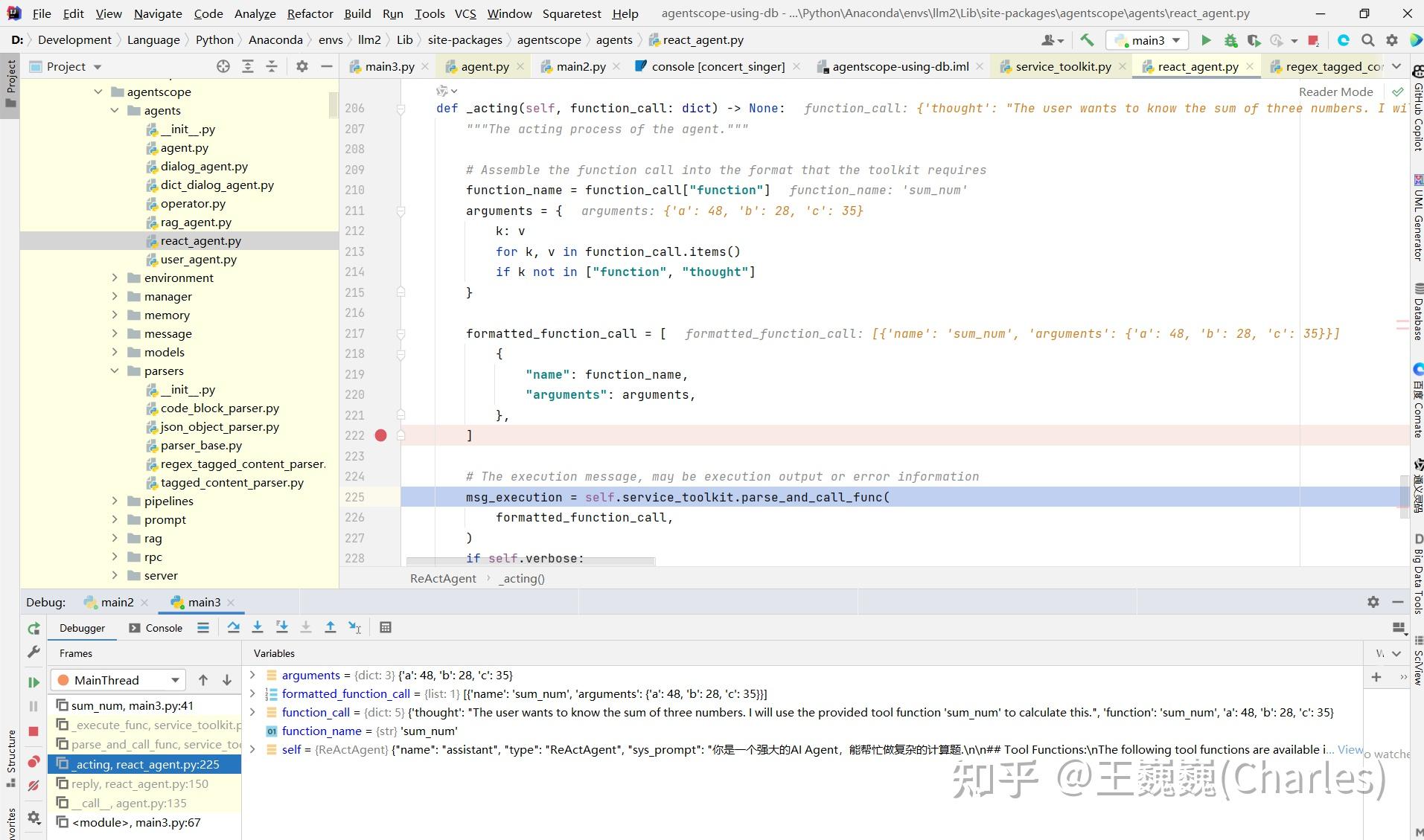The image size is (1424, 840).
Task: Toggle breakpoint on line 222
Action: click(x=380, y=435)
